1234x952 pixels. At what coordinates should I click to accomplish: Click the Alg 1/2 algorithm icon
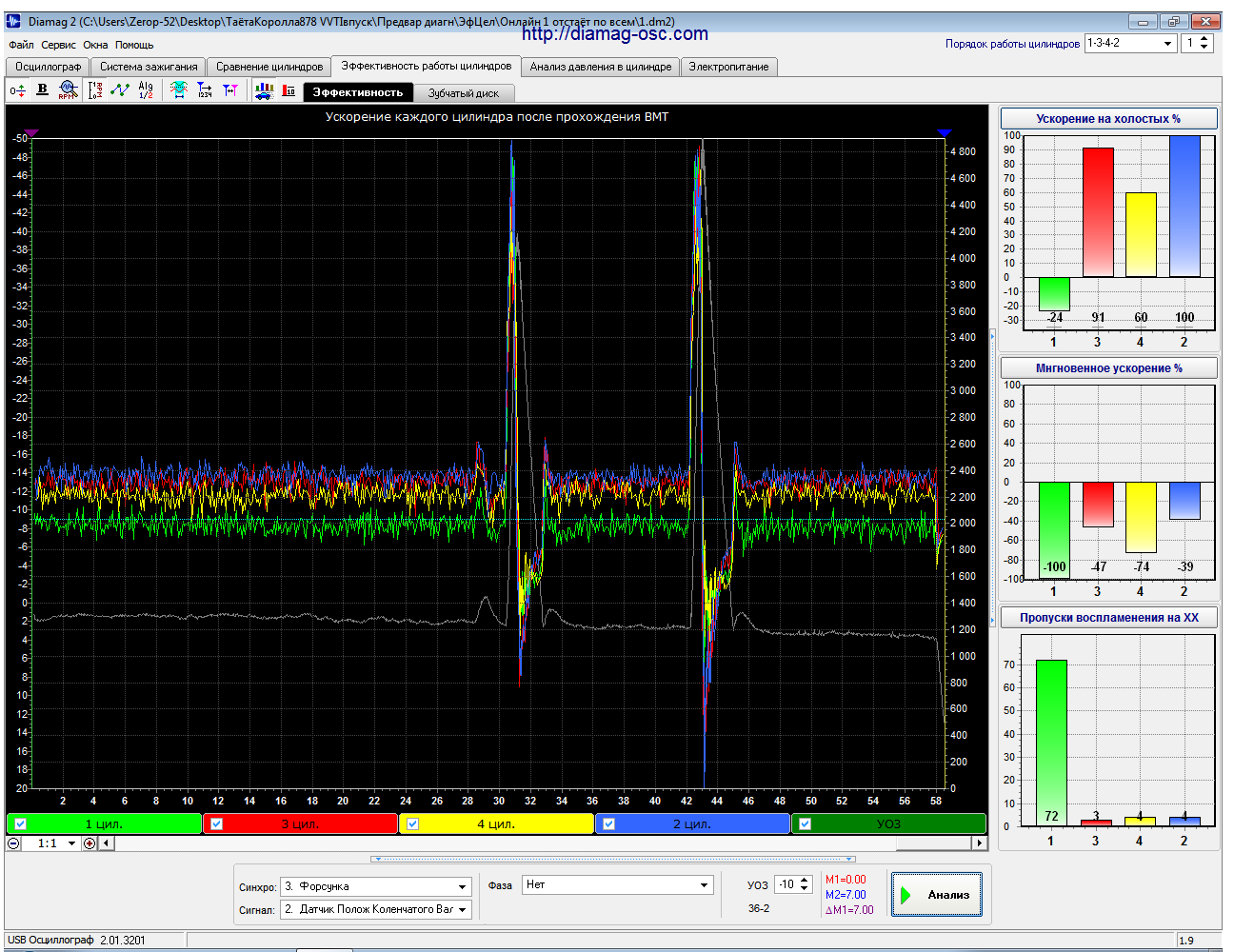click(146, 90)
